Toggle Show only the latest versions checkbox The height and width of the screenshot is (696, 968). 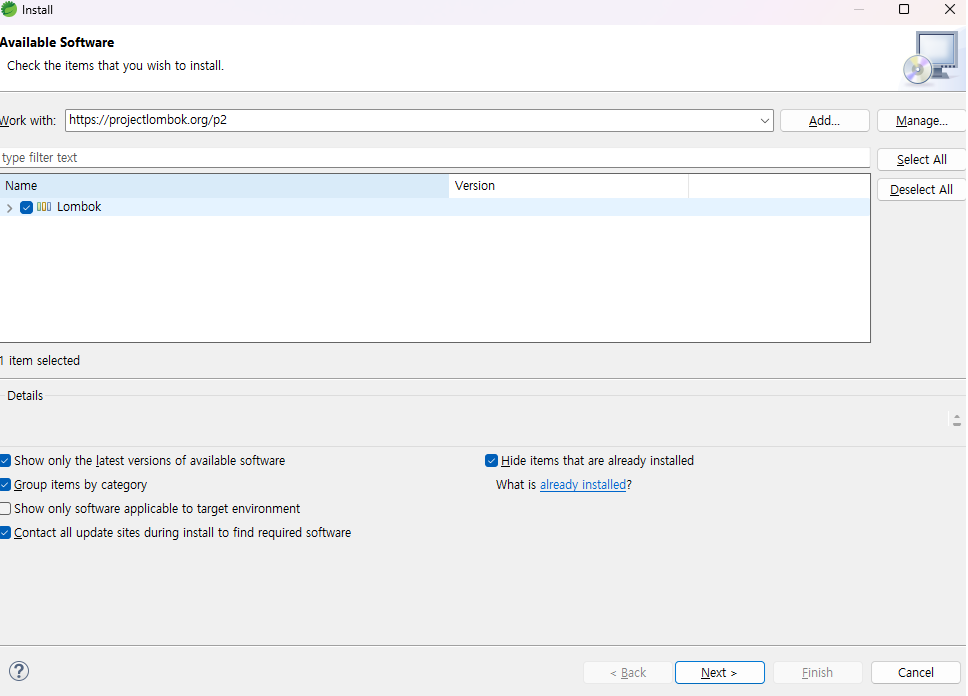pyautogui.click(x=6, y=461)
